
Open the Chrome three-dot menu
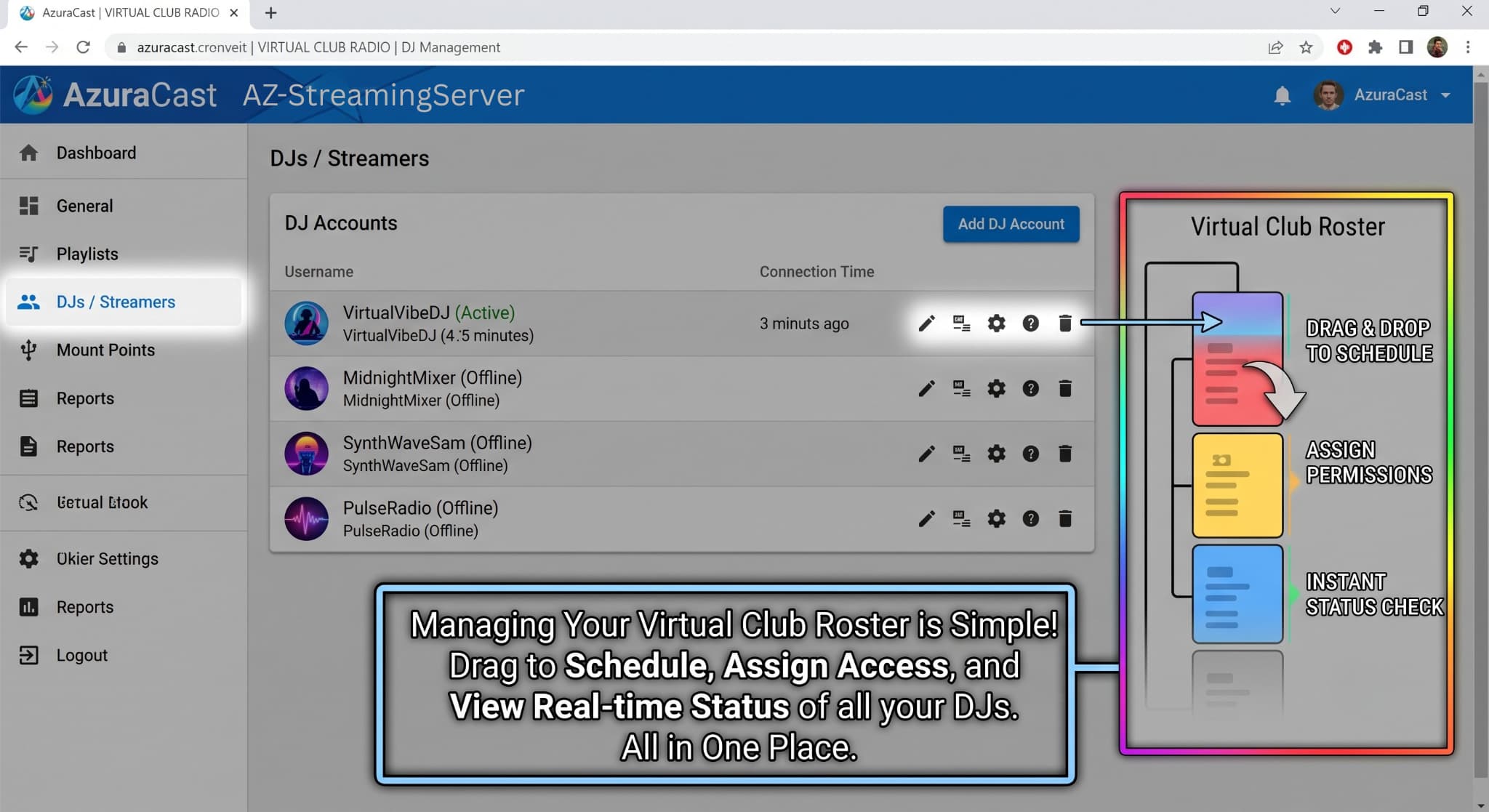[1468, 47]
